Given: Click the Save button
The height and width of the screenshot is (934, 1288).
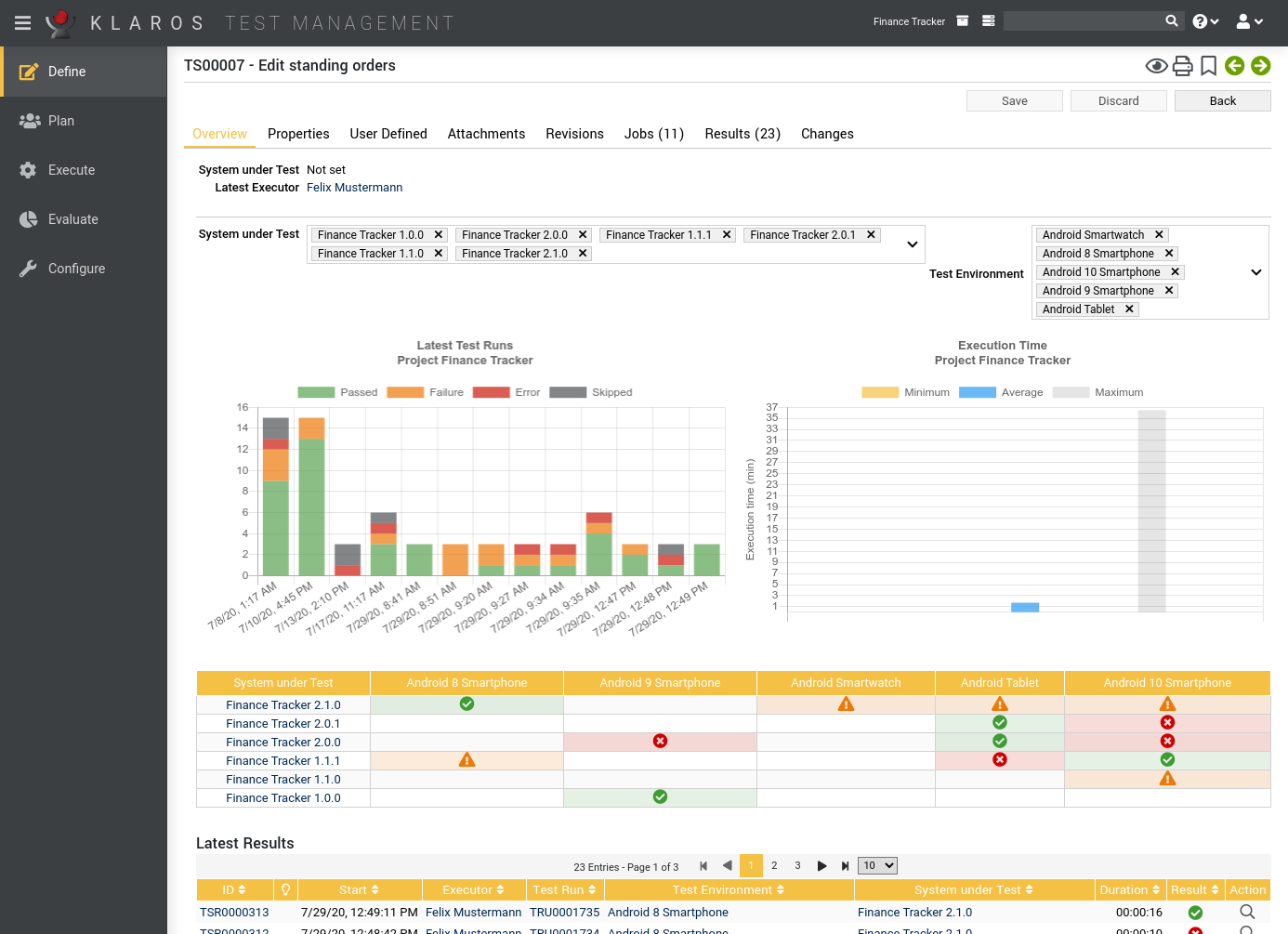Looking at the screenshot, I should click(x=1015, y=101).
